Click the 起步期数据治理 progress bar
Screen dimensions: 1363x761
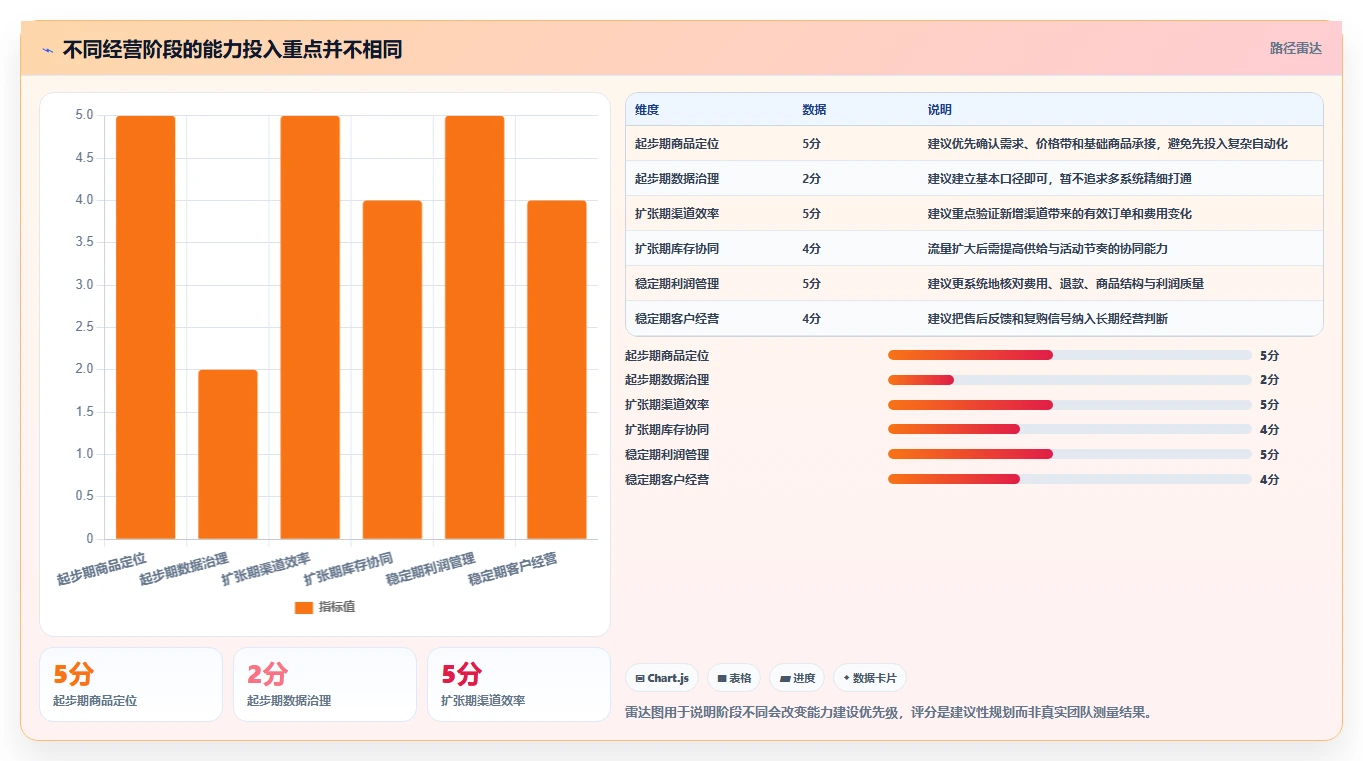tap(1070, 380)
